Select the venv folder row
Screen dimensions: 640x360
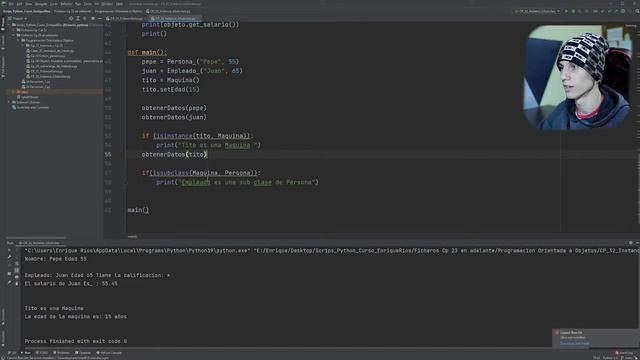[x=53, y=92]
